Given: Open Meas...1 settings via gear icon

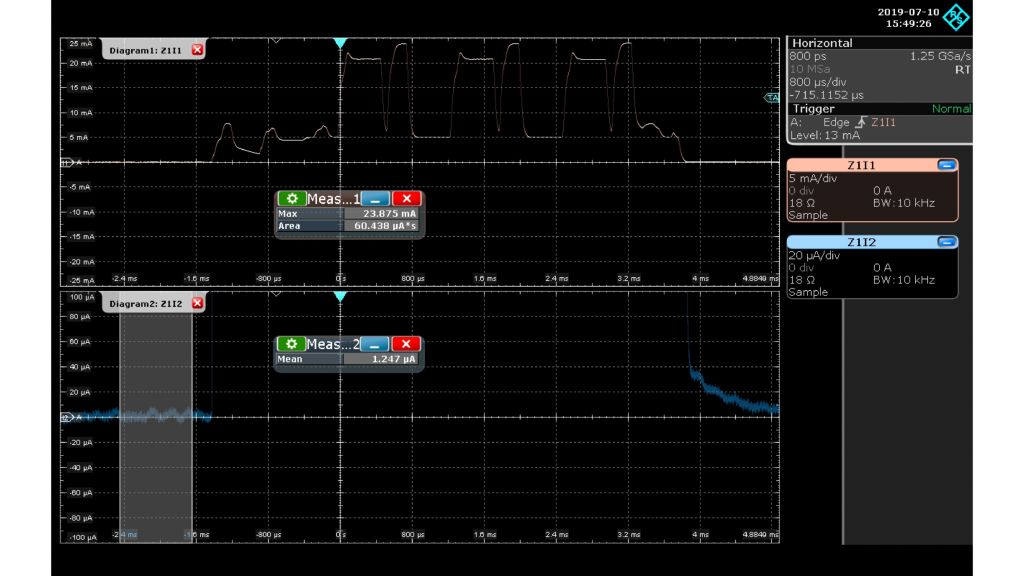Looking at the screenshot, I should [x=290, y=199].
